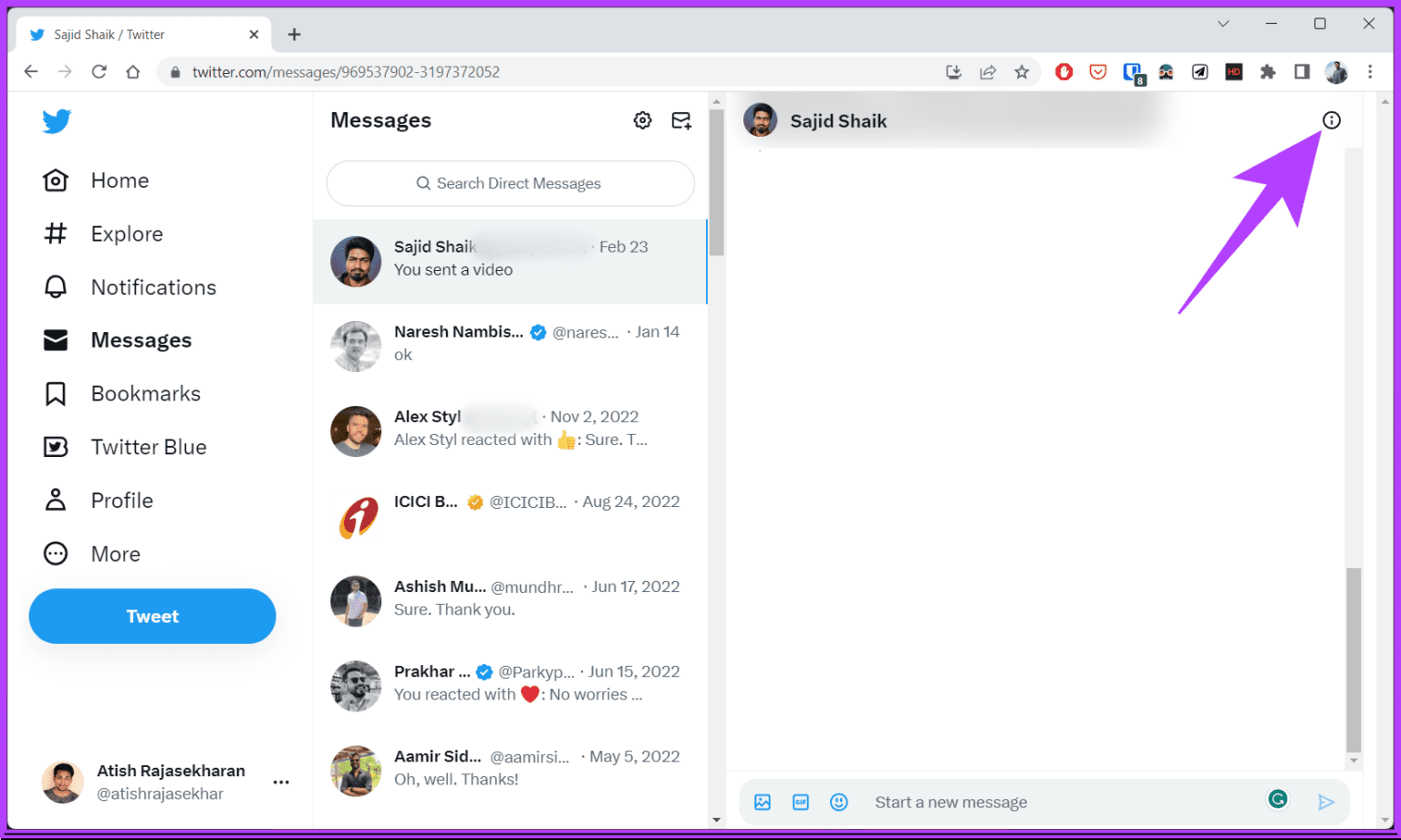The height and width of the screenshot is (840, 1401).
Task: Compose a new message envelope icon
Action: pyautogui.click(x=681, y=120)
